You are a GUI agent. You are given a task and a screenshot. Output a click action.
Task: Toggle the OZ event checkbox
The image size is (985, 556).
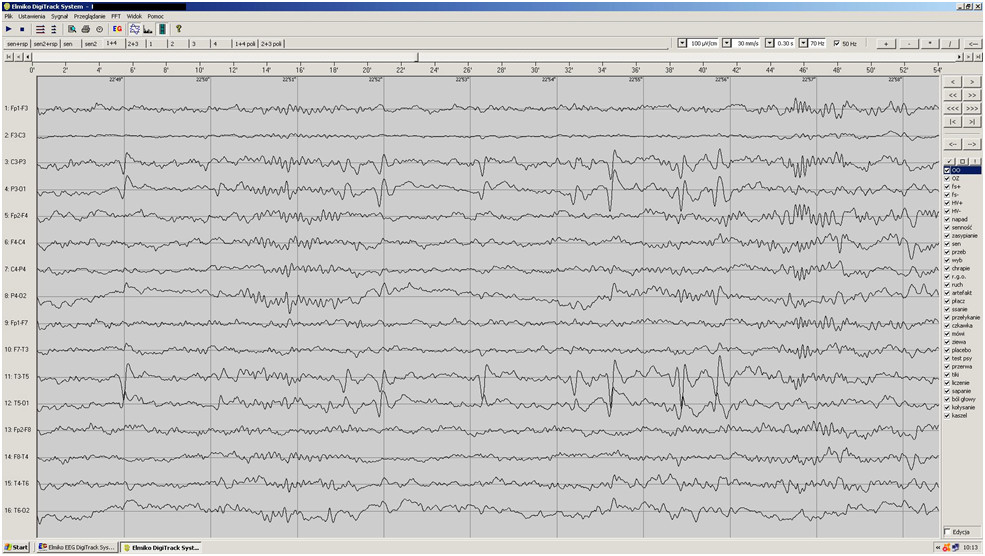[x=947, y=178]
